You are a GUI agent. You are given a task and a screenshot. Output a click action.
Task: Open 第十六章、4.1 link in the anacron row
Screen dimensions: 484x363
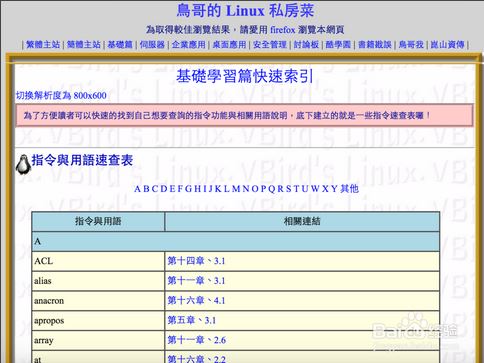tap(196, 301)
